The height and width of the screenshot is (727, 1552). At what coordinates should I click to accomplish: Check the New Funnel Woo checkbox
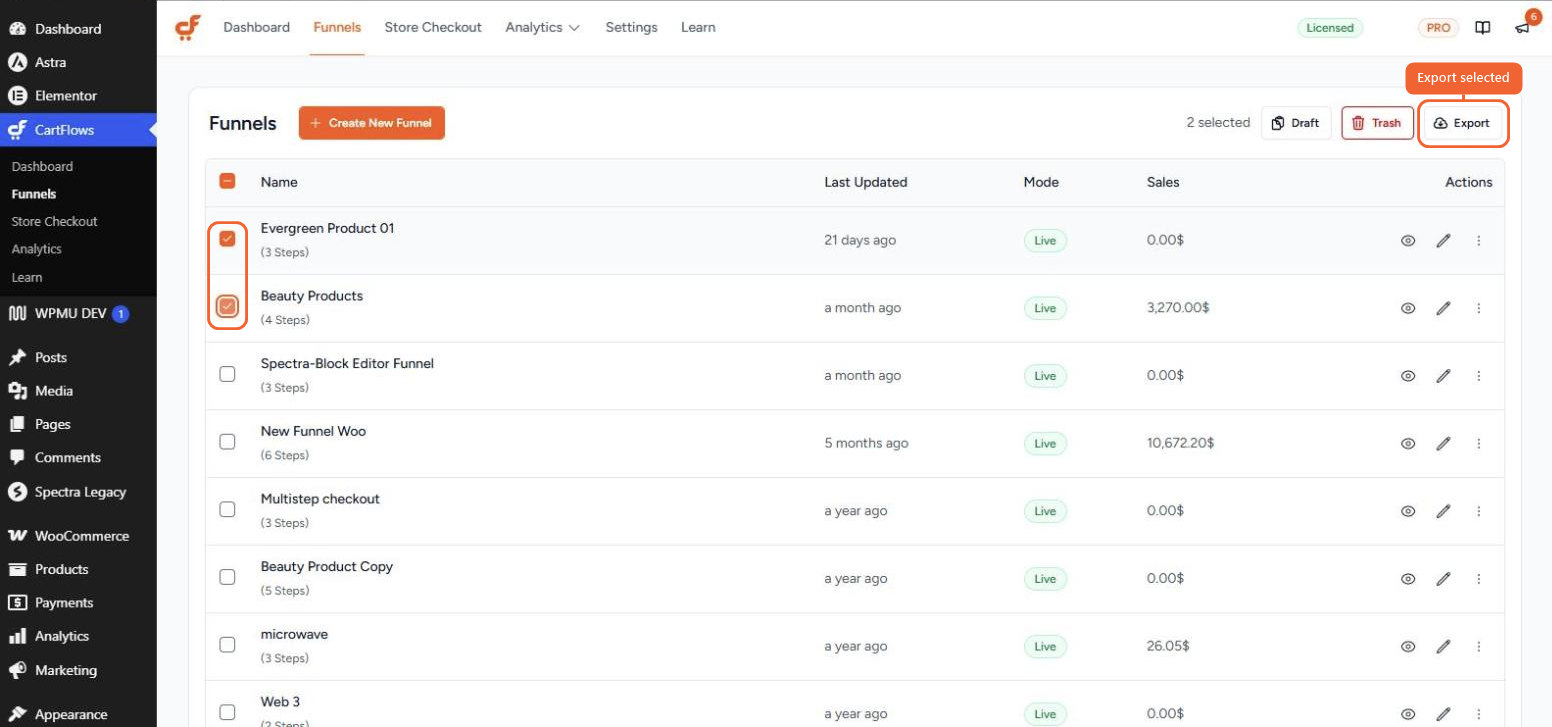pyautogui.click(x=227, y=441)
